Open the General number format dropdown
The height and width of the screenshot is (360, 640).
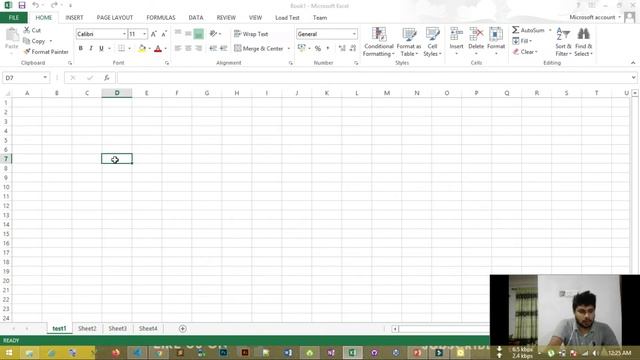[x=354, y=34]
